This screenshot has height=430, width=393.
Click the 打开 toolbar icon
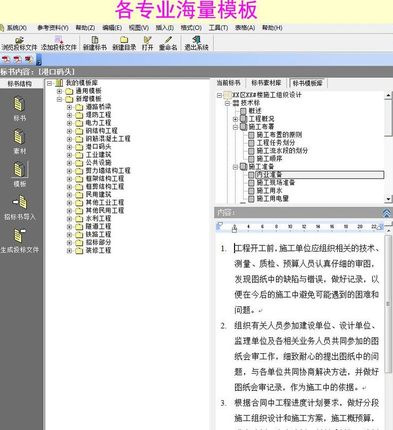click(x=147, y=40)
